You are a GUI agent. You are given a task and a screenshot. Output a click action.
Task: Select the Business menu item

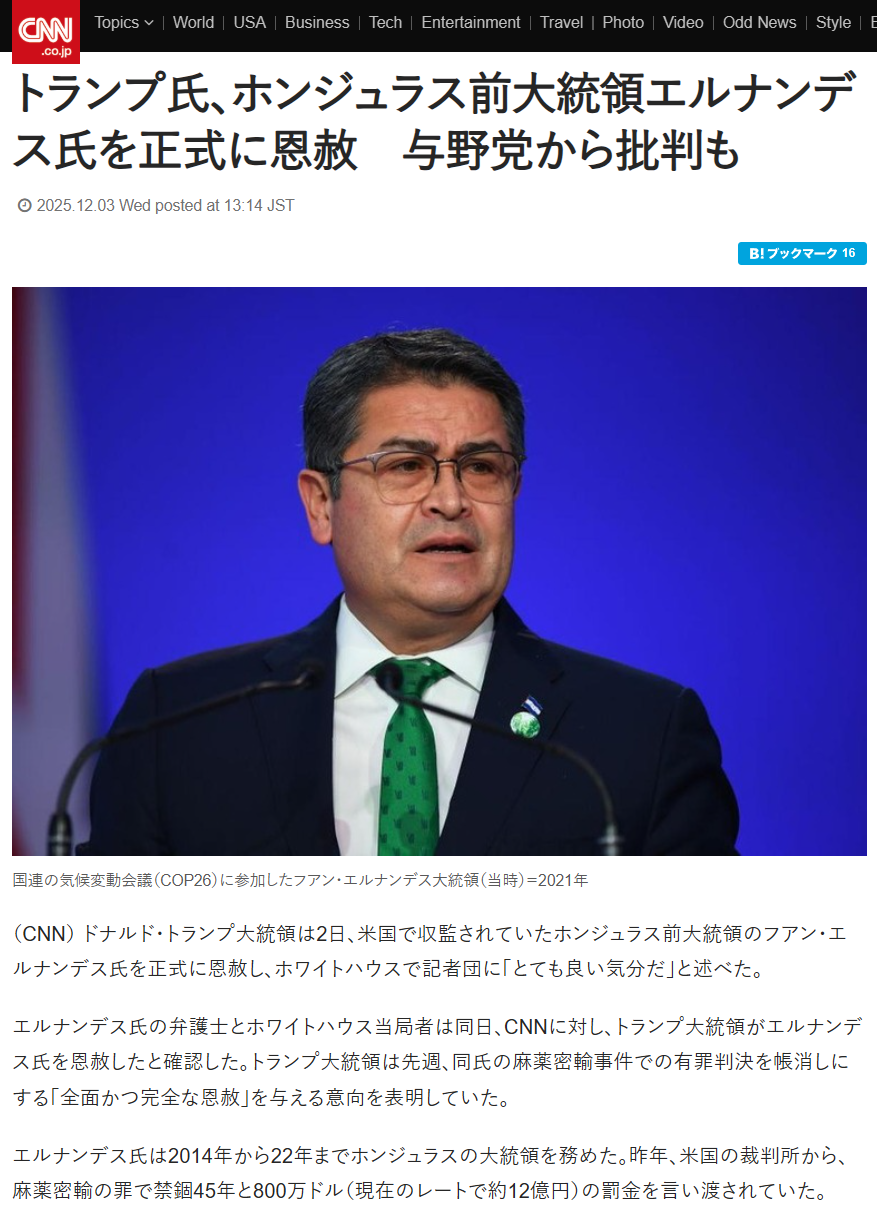(x=317, y=22)
